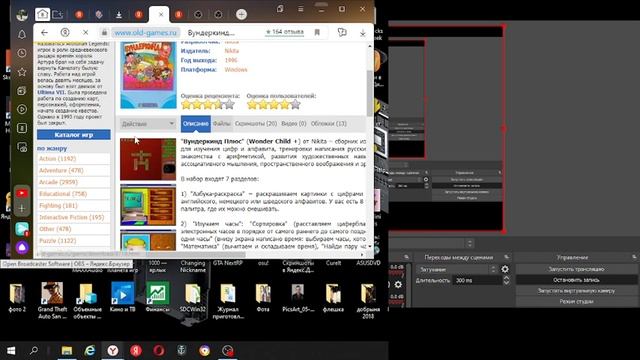The image size is (640, 360).
Task: Switch to the downloads arrow tab
Action: click(x=119, y=15)
